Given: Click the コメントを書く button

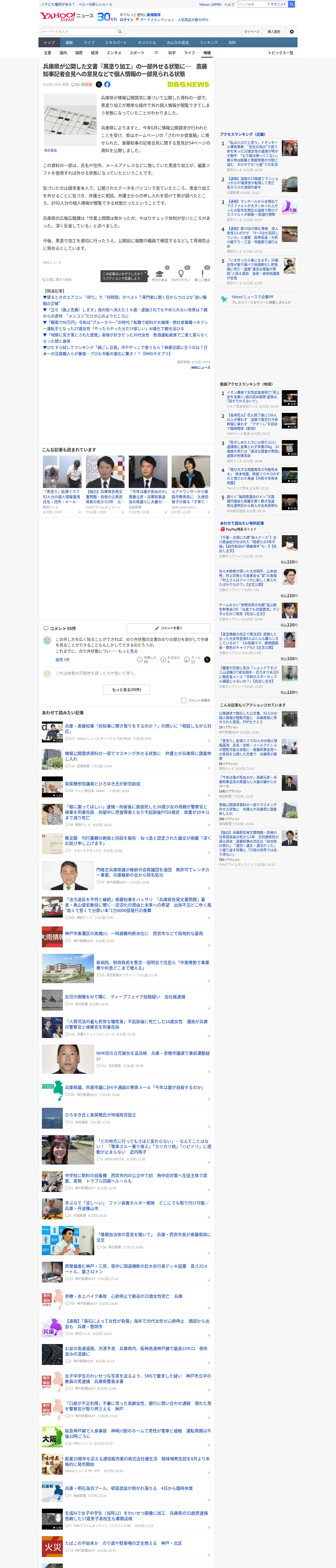Looking at the screenshot, I should [x=168, y=628].
